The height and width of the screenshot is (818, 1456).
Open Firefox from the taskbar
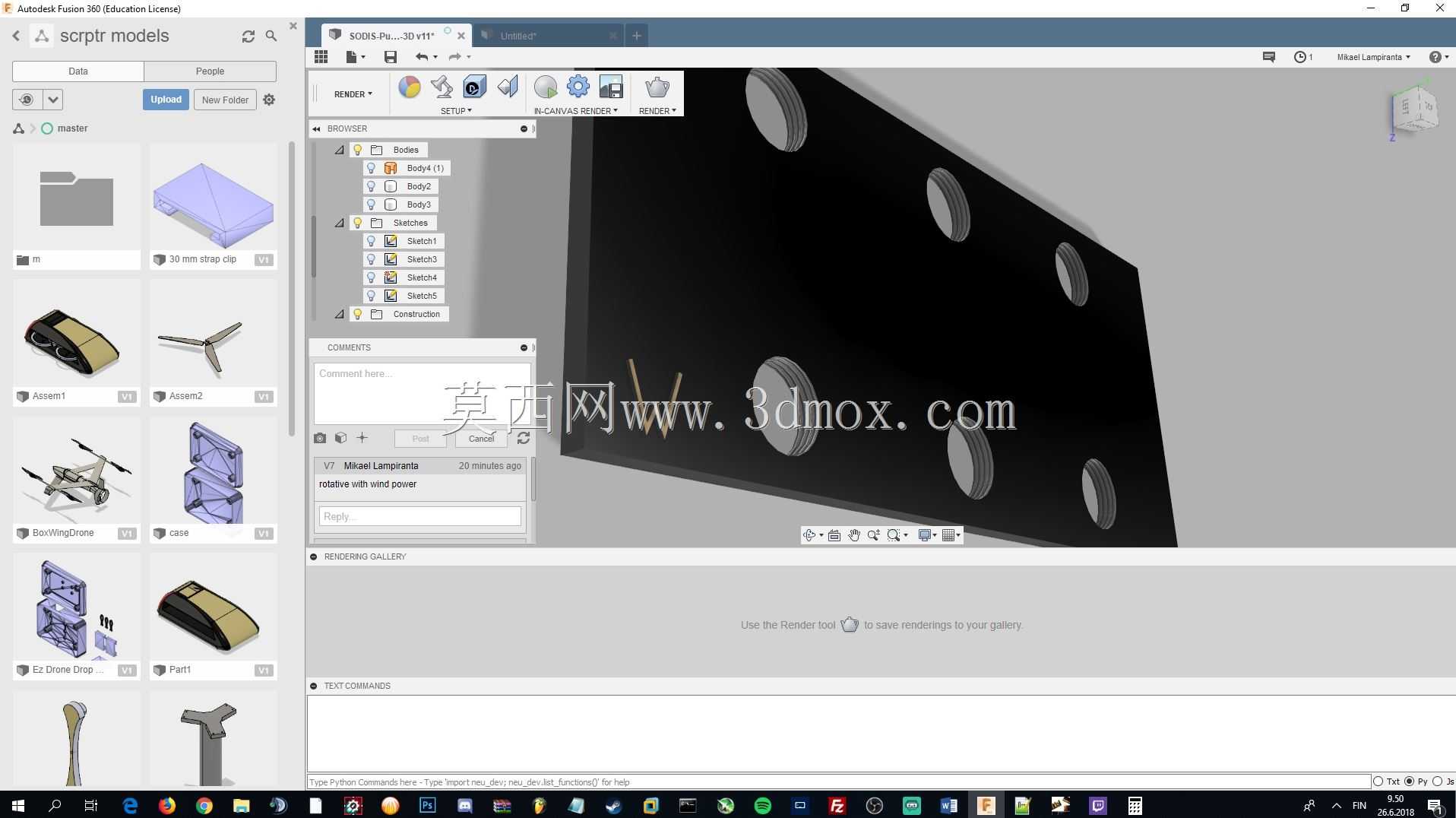[x=166, y=805]
